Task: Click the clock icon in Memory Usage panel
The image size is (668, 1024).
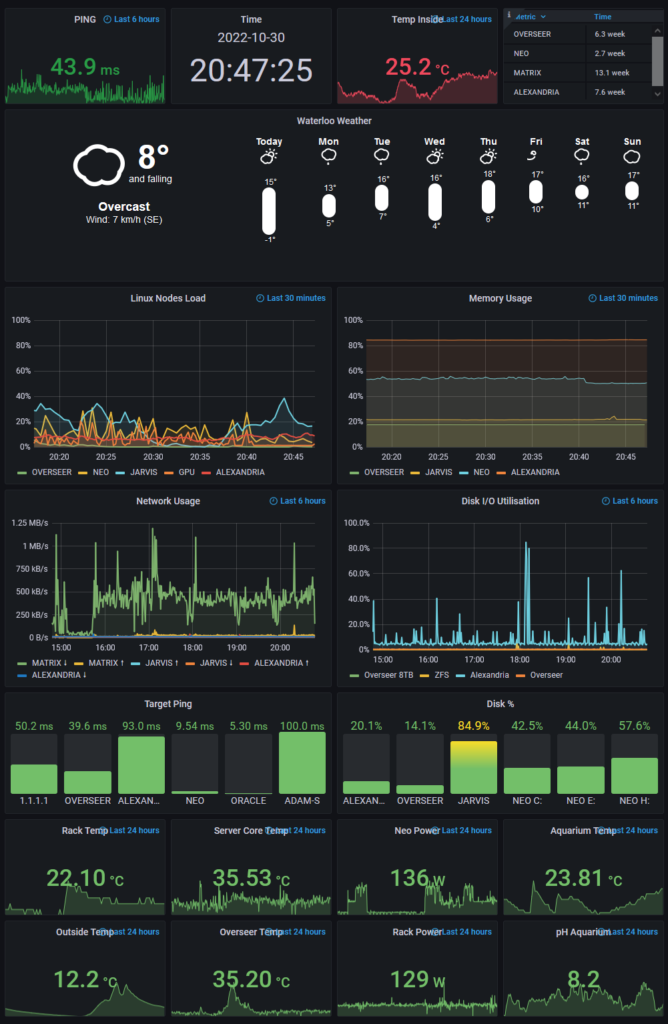Action: (x=593, y=298)
